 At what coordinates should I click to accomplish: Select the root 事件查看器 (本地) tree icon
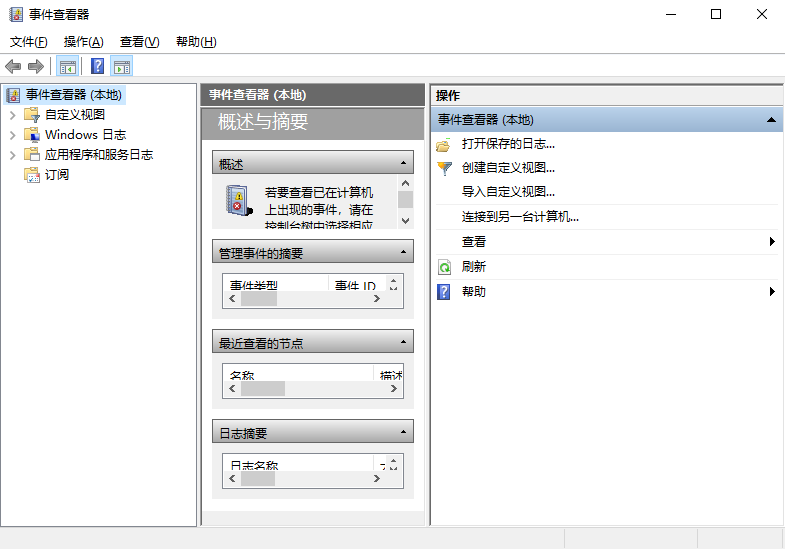(13, 95)
